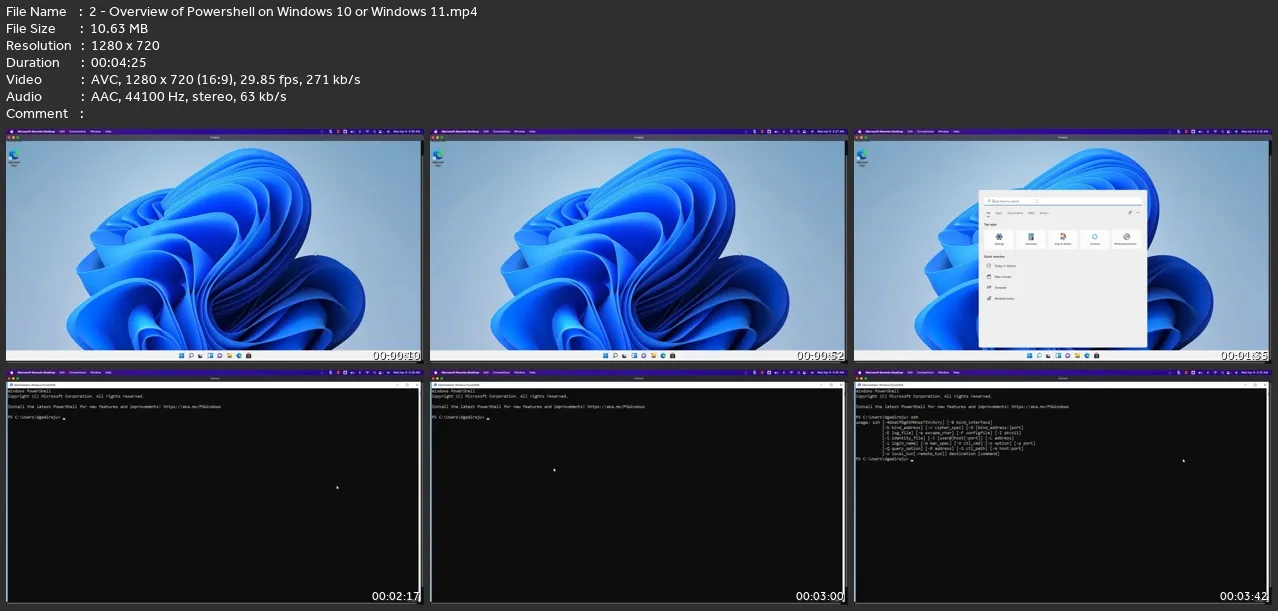Open the Cortana app tile in the search panel
This screenshot has height=611, width=1278.
tap(1095, 239)
